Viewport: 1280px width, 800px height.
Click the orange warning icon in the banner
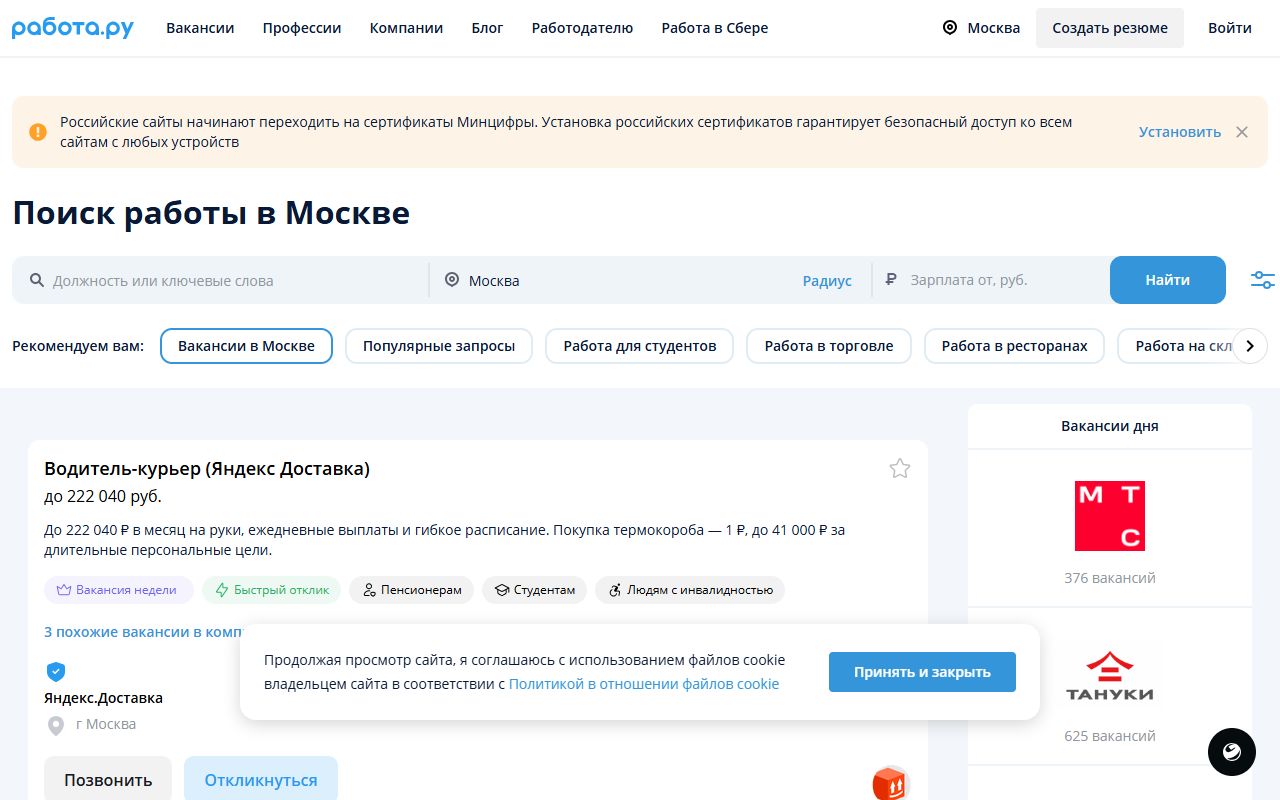pos(38,132)
